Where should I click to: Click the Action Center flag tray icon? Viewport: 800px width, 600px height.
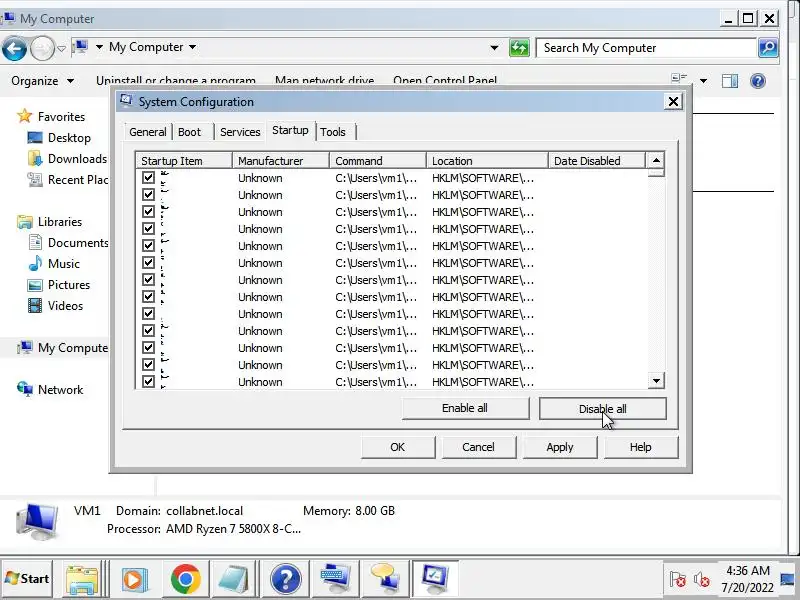click(678, 579)
